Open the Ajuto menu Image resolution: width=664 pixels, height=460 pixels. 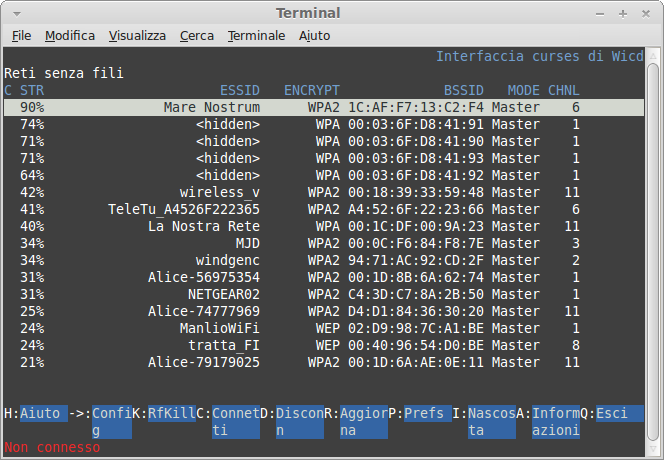[314, 35]
